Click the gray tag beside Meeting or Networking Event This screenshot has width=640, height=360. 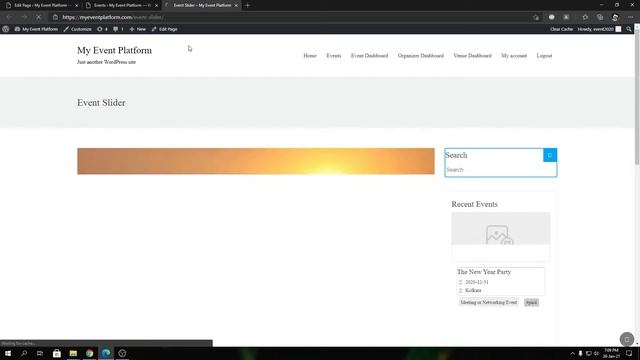[531, 302]
